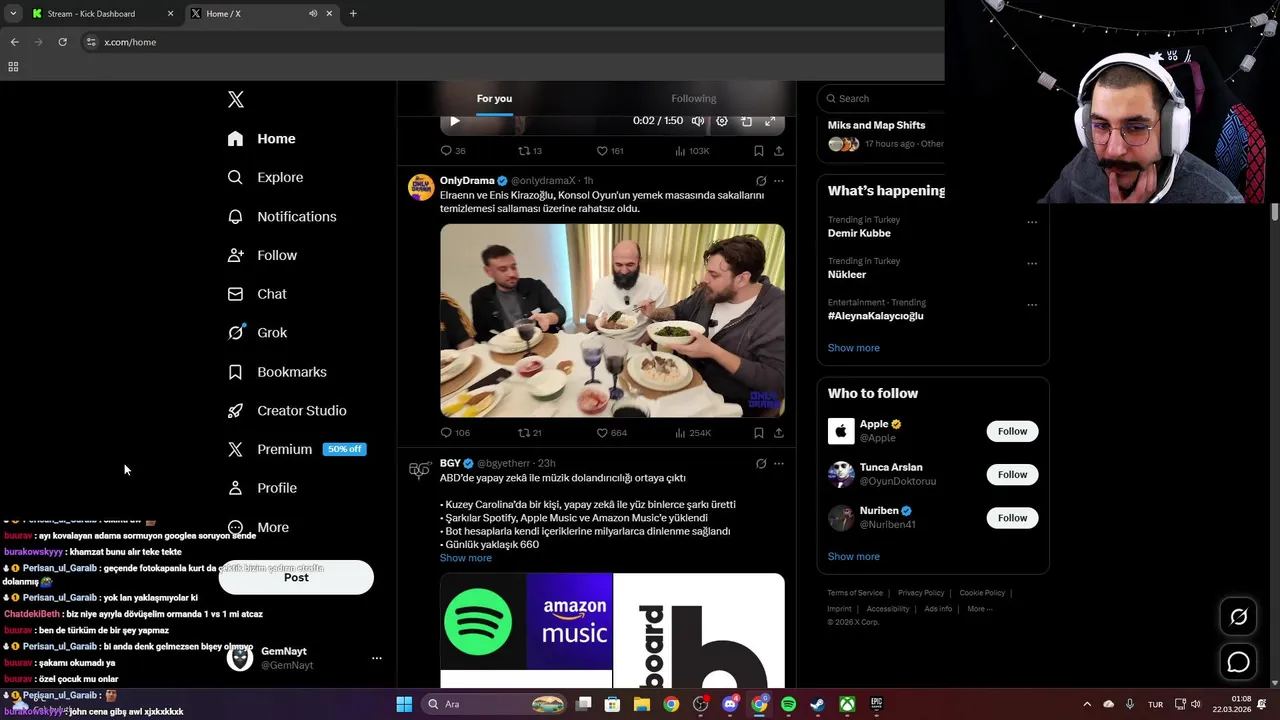The width and height of the screenshot is (1280, 720).
Task: Open the Privacy Policy link
Action: tap(921, 593)
